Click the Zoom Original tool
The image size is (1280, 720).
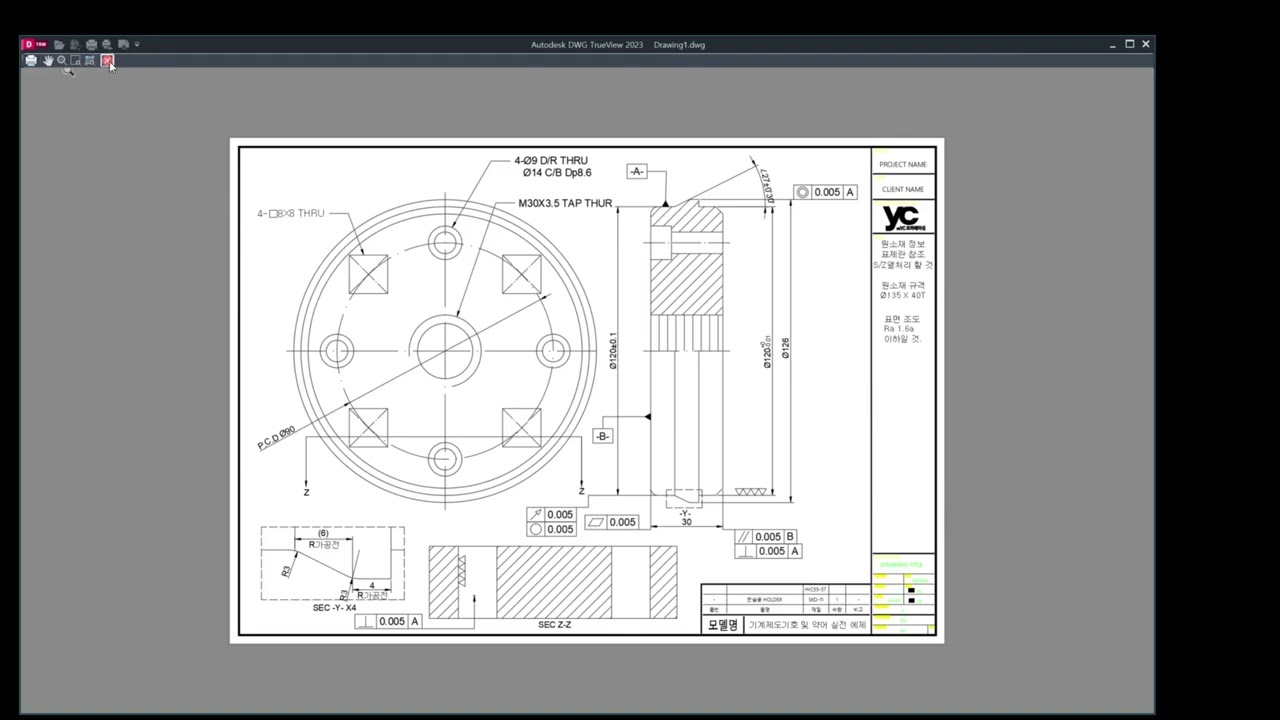point(90,61)
